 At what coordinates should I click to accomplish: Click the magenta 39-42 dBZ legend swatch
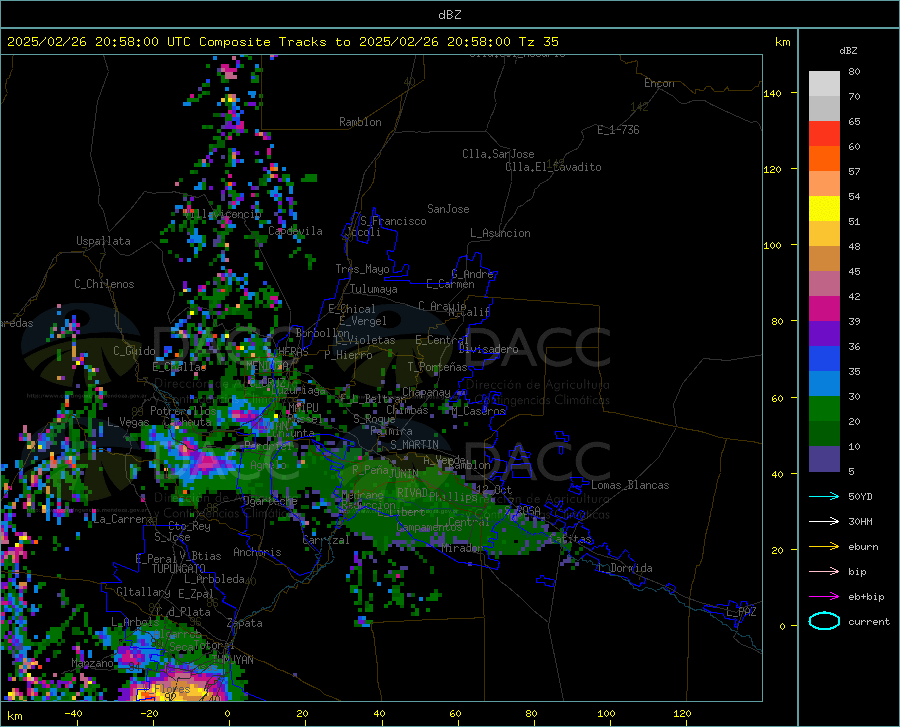(x=824, y=309)
